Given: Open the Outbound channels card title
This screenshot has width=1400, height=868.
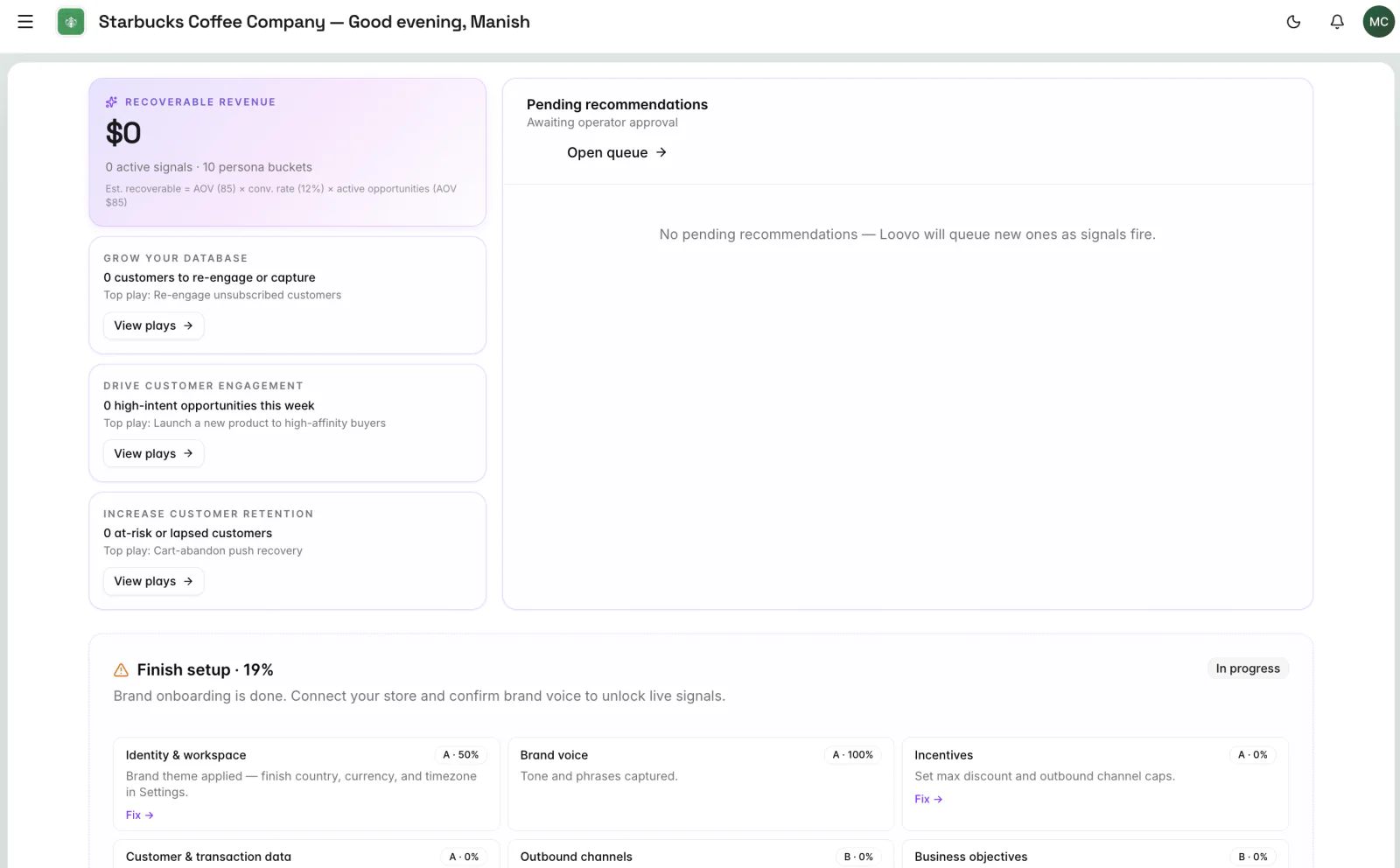Looking at the screenshot, I should click(576, 857).
